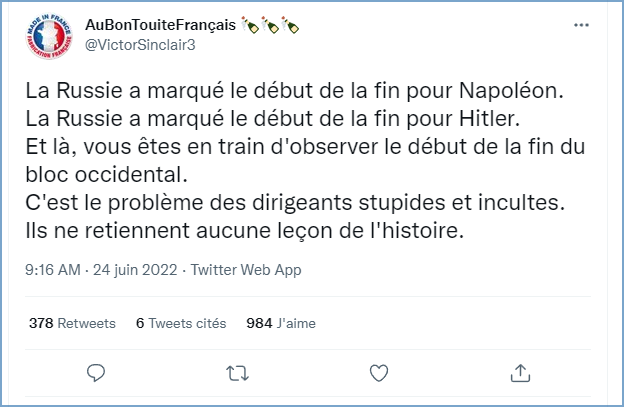Viewport: 624px width, 407px height.
Task: Open the three-dot more options menu
Action: click(x=581, y=25)
